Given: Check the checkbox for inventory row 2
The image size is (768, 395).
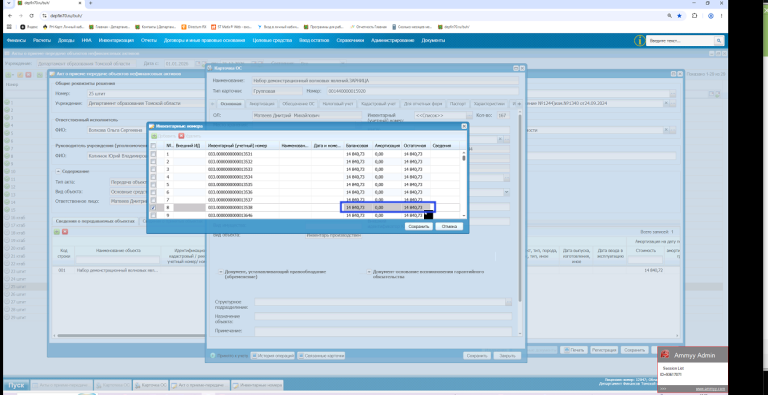Looking at the screenshot, I should 153,162.
